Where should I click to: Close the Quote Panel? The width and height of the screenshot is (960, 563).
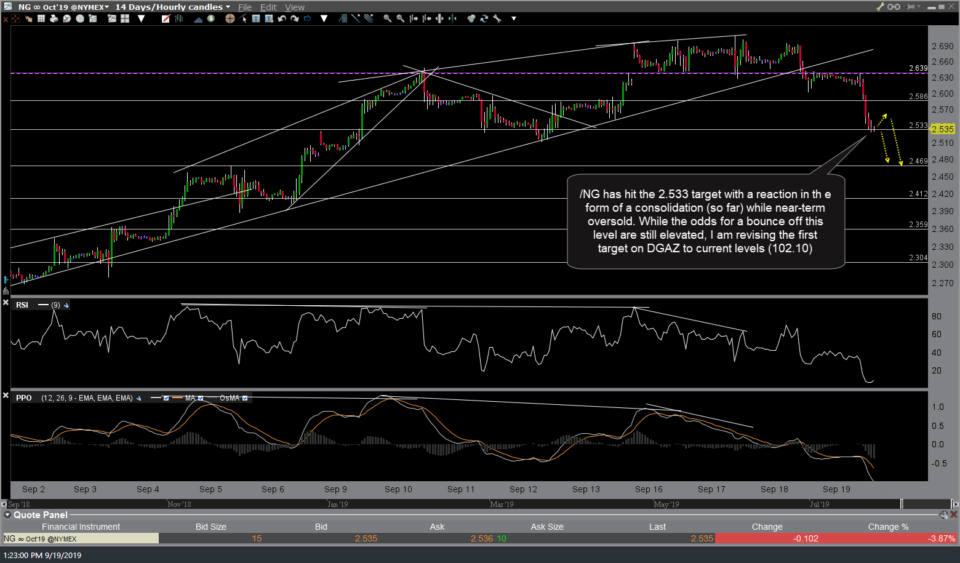(951, 515)
